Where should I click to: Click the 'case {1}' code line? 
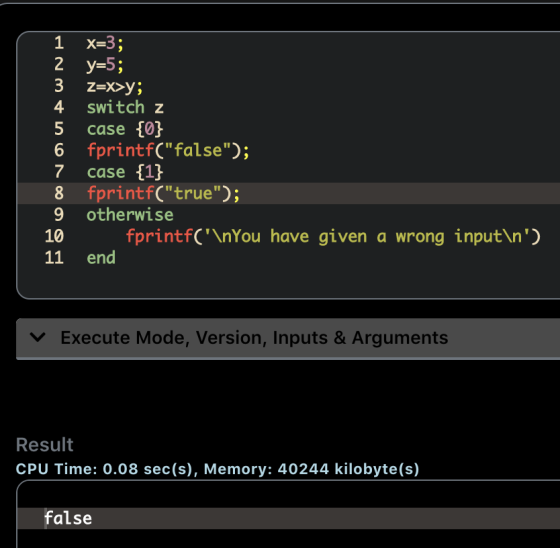(125, 172)
